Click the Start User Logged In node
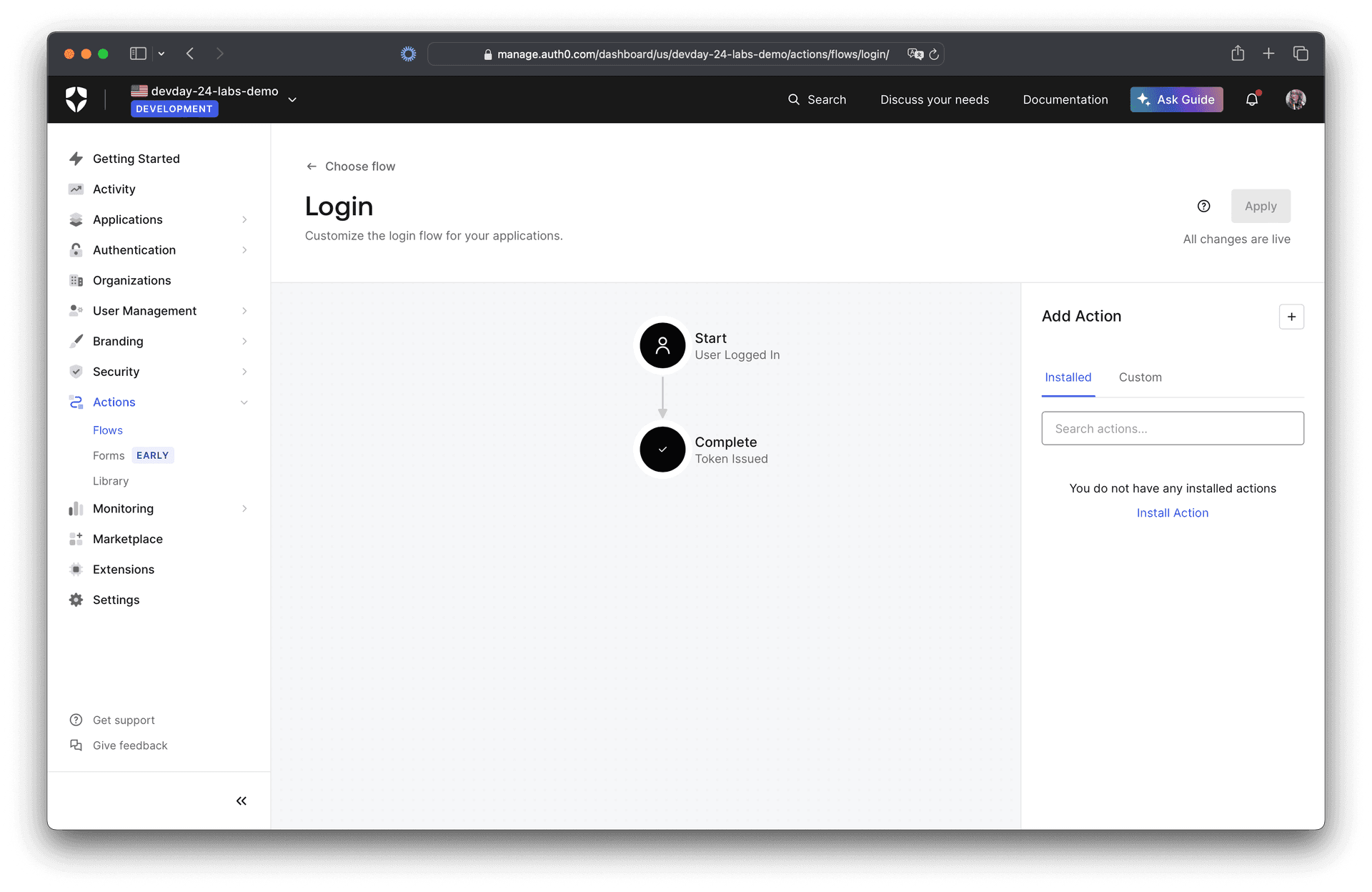 pyautogui.click(x=662, y=345)
